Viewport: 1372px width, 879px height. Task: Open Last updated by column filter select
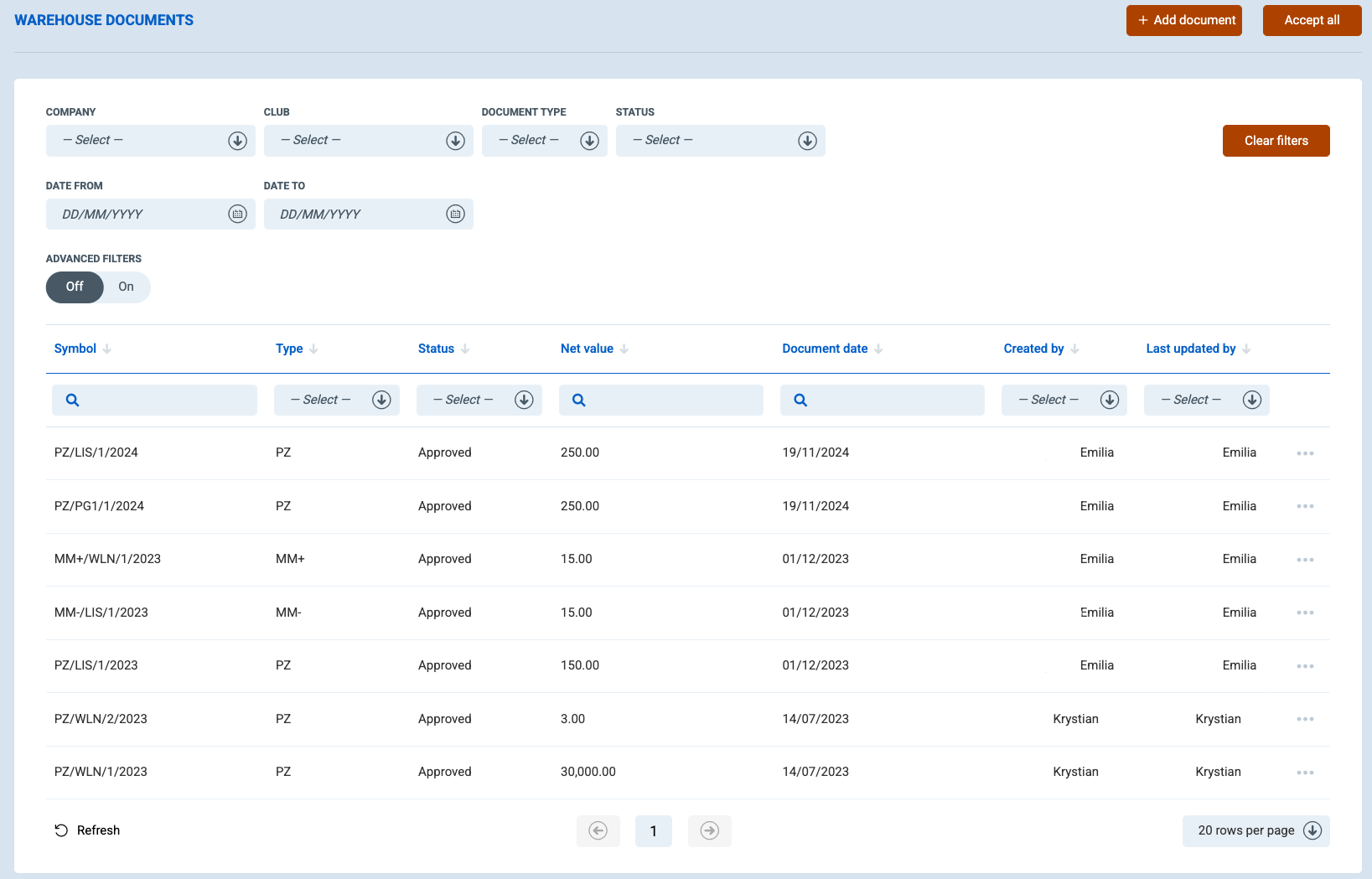(x=1207, y=401)
